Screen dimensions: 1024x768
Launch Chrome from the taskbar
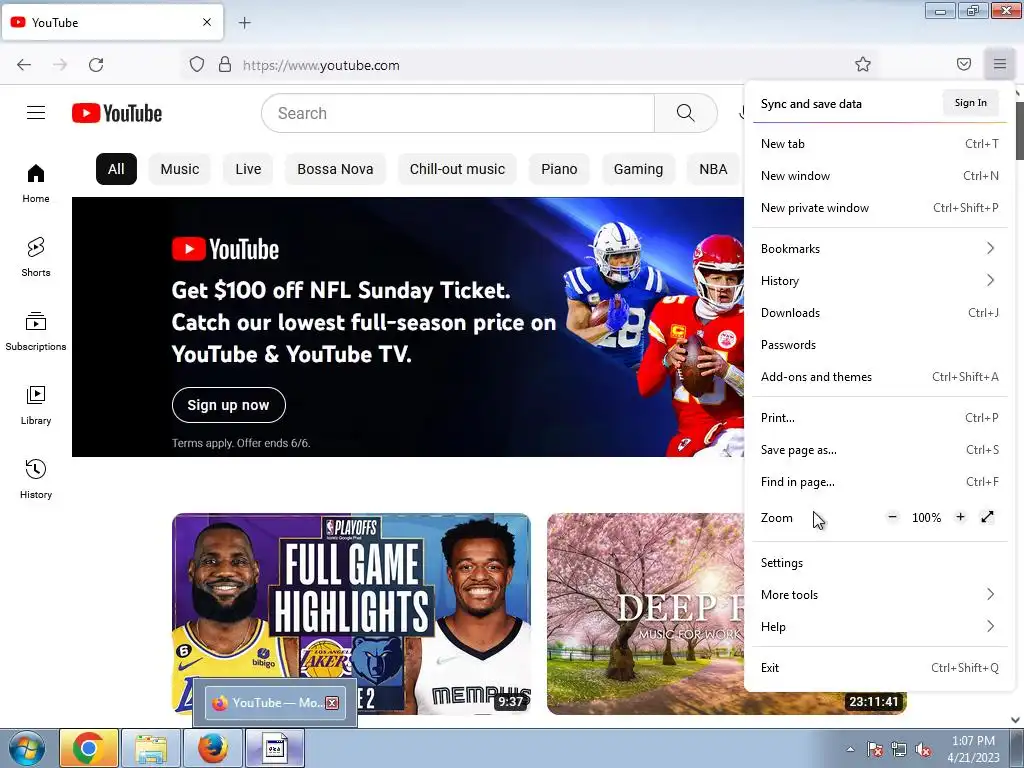[x=89, y=748]
